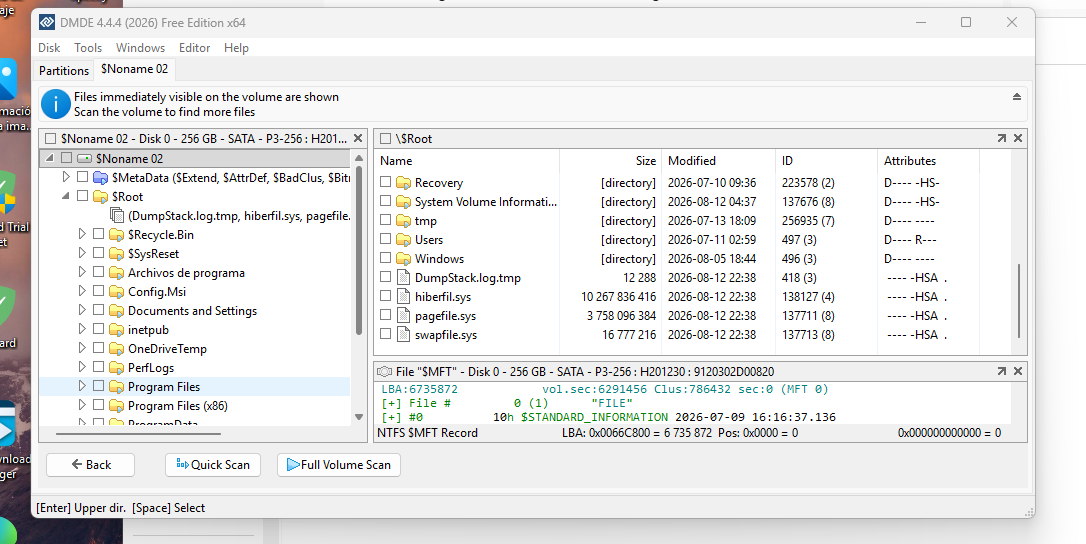Screen dimensions: 1086x544
Task: Tick the Archivos de programa checkbox
Action: click(x=98, y=273)
